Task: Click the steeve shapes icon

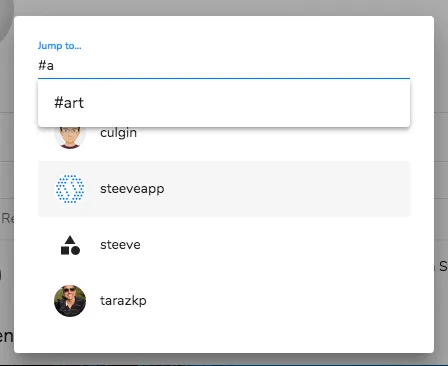Action: [x=70, y=245]
